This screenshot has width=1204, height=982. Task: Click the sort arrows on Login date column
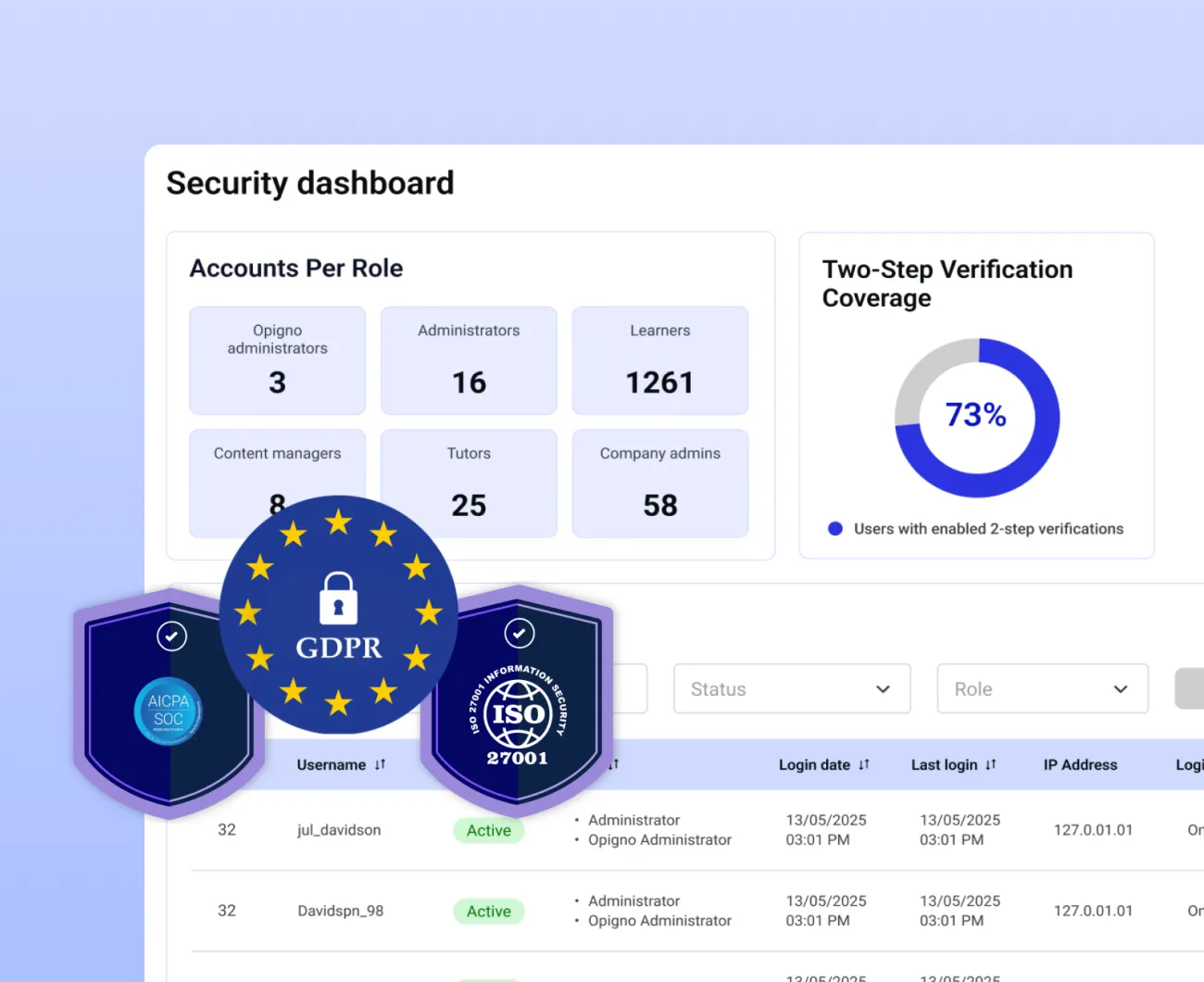pyautogui.click(x=864, y=764)
